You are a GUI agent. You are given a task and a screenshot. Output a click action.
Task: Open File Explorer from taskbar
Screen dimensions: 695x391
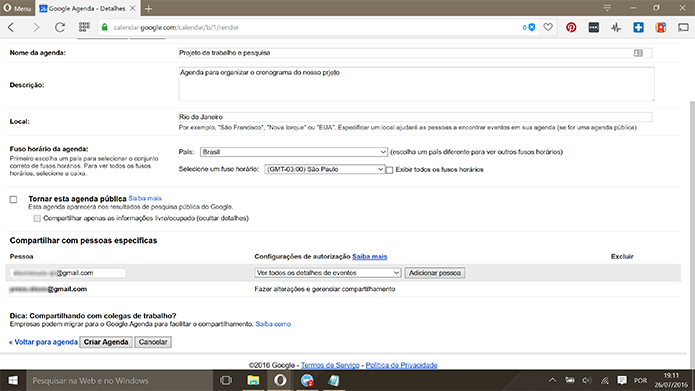(x=253, y=380)
